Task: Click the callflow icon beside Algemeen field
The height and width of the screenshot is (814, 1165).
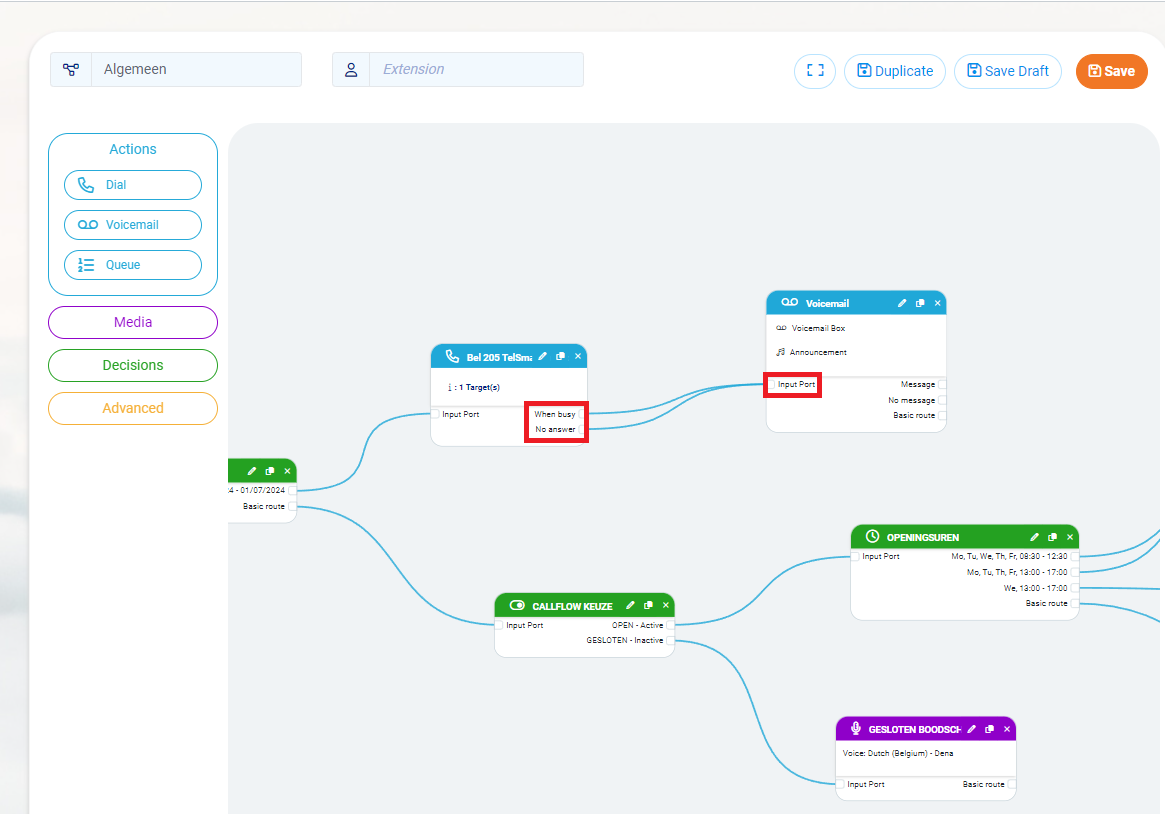Action: 70,70
